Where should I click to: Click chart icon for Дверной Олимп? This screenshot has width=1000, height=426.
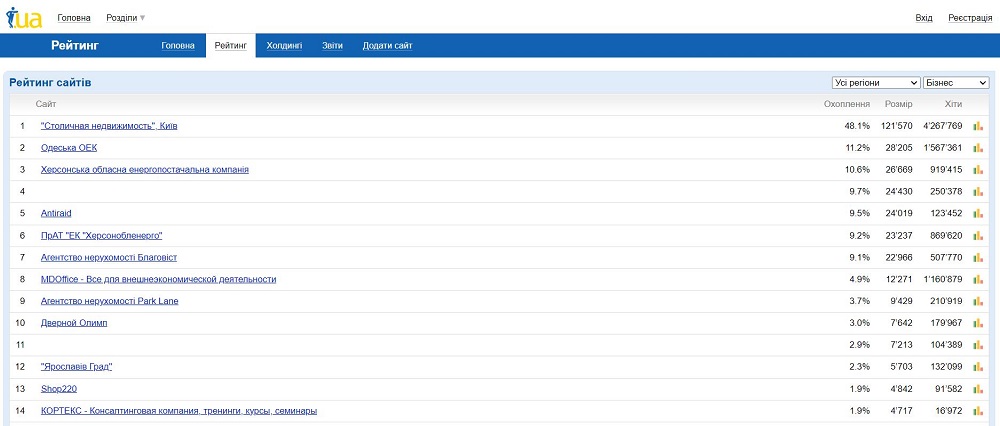click(x=978, y=323)
